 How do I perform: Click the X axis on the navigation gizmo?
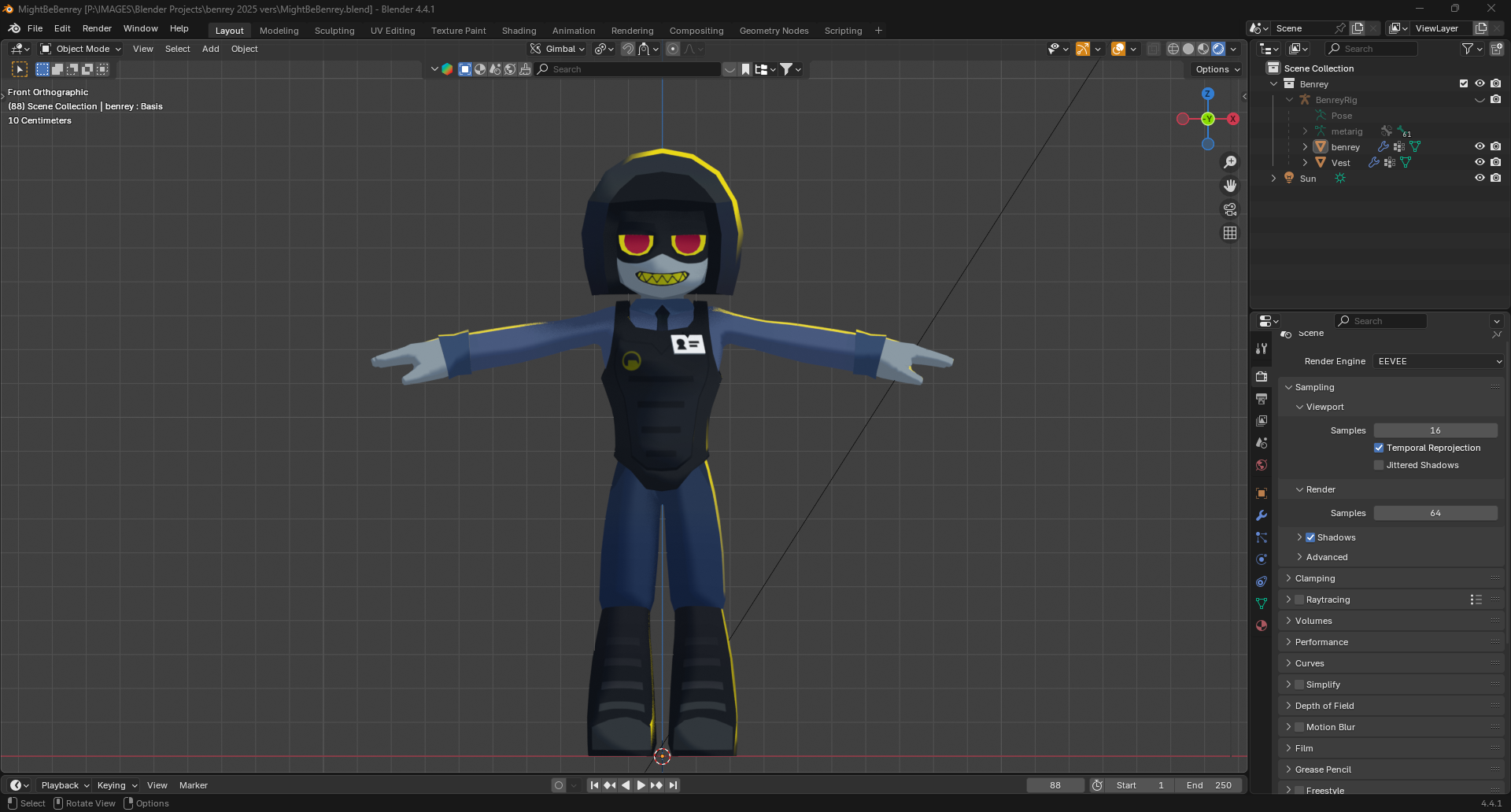click(x=1233, y=119)
